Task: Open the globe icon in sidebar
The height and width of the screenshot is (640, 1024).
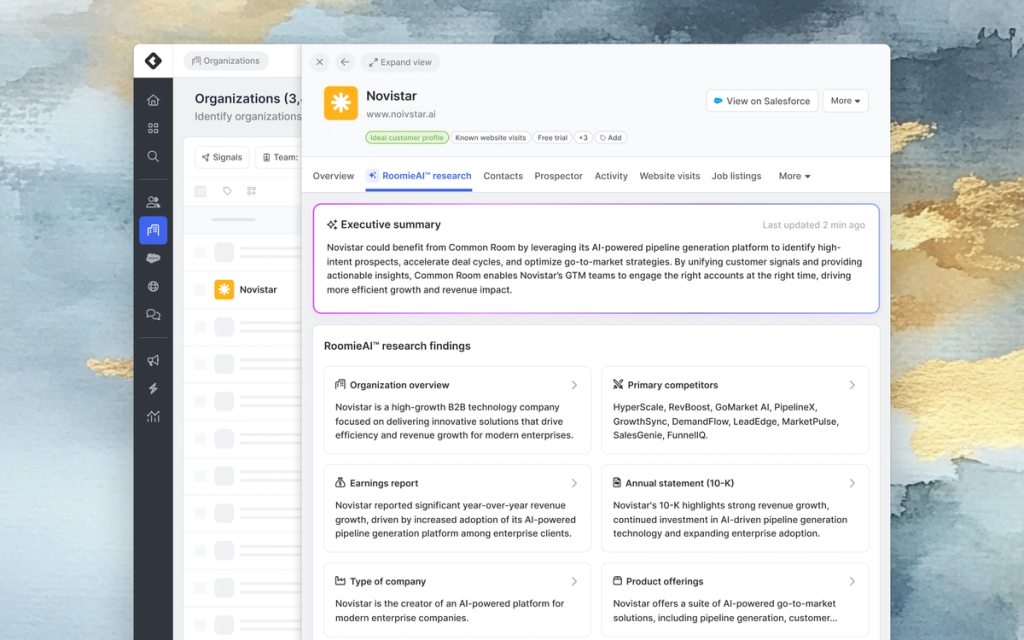Action: tap(153, 286)
